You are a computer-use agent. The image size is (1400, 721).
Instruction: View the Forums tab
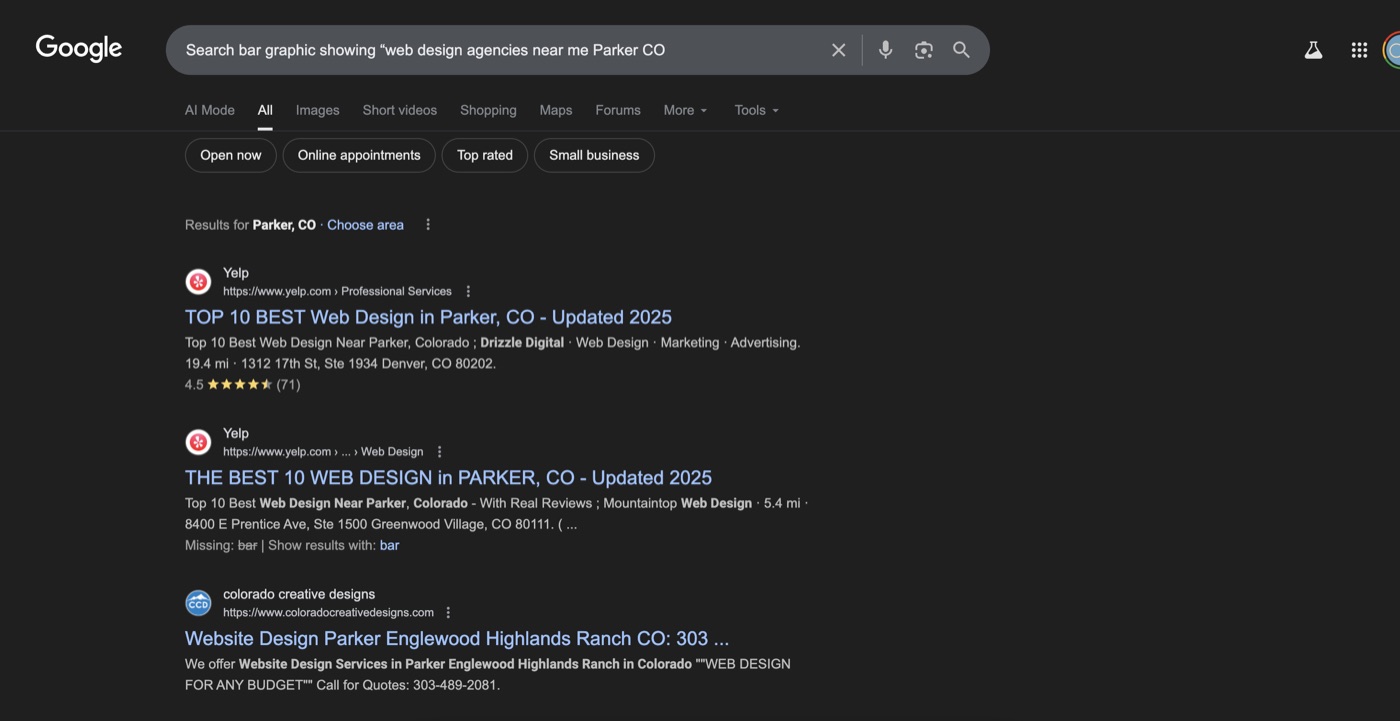[618, 110]
